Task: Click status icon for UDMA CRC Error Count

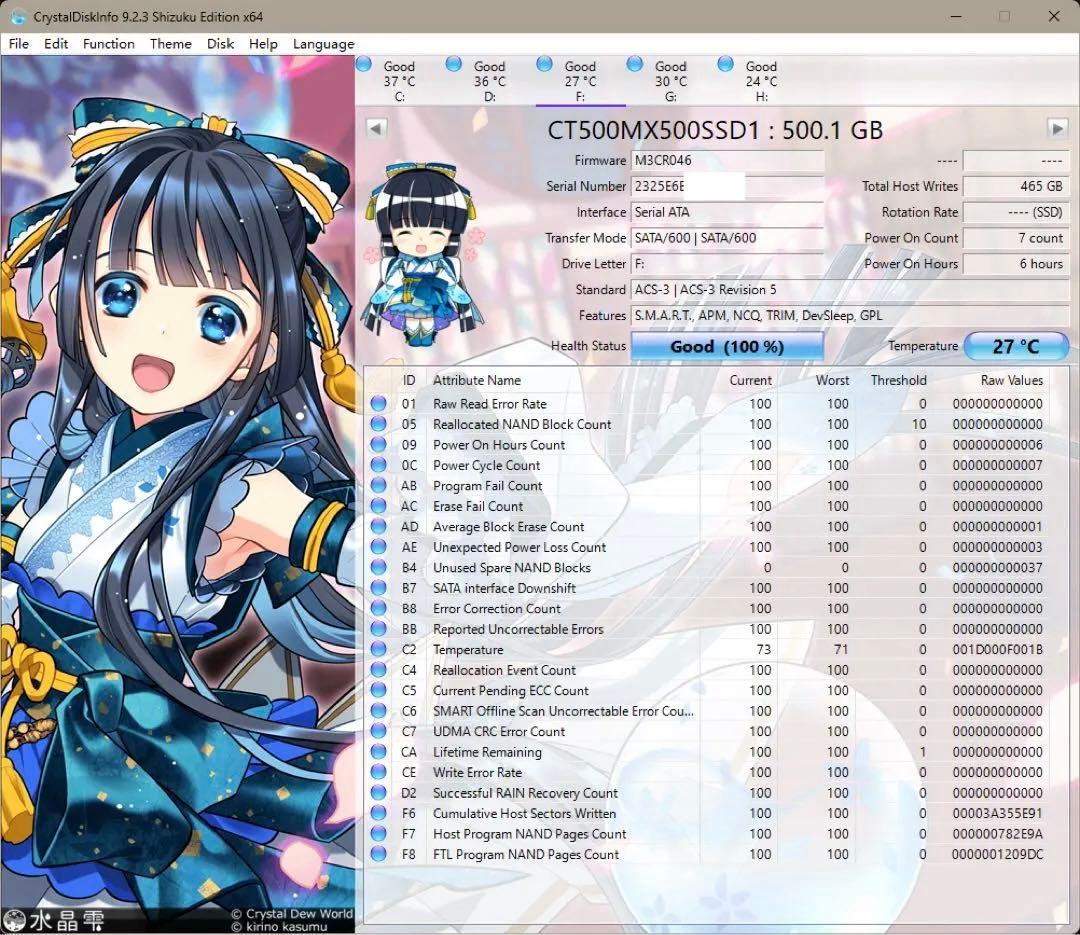Action: (378, 731)
